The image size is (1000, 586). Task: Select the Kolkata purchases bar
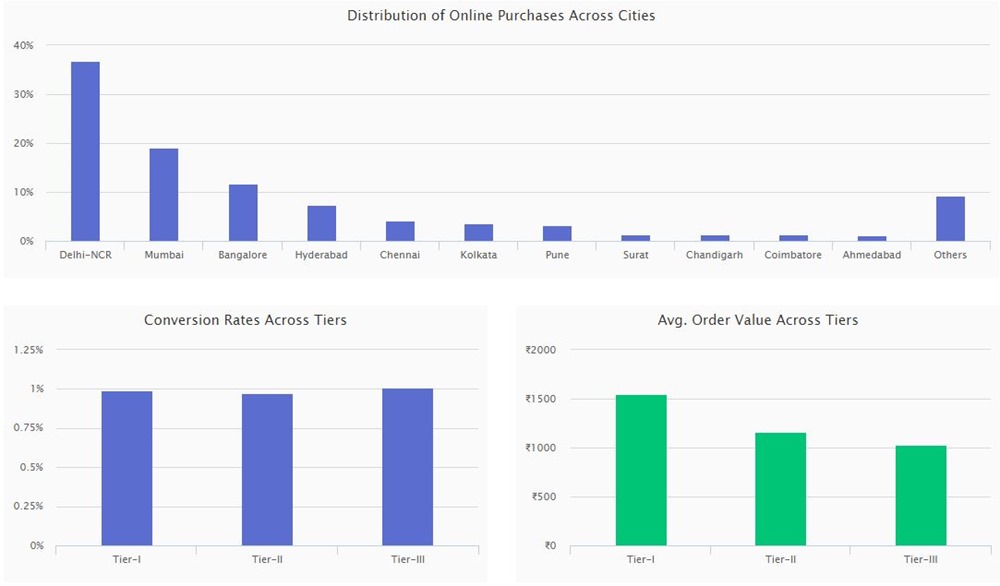pyautogui.click(x=479, y=233)
